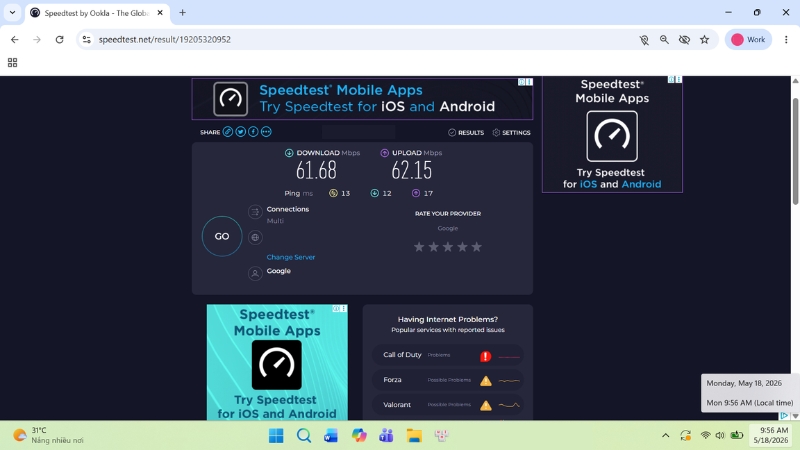The height and width of the screenshot is (450, 800).
Task: Click the download ping icon showing 12
Action: click(374, 193)
